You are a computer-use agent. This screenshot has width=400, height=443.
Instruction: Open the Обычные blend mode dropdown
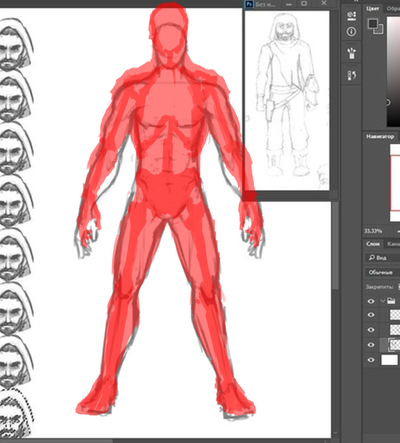382,272
